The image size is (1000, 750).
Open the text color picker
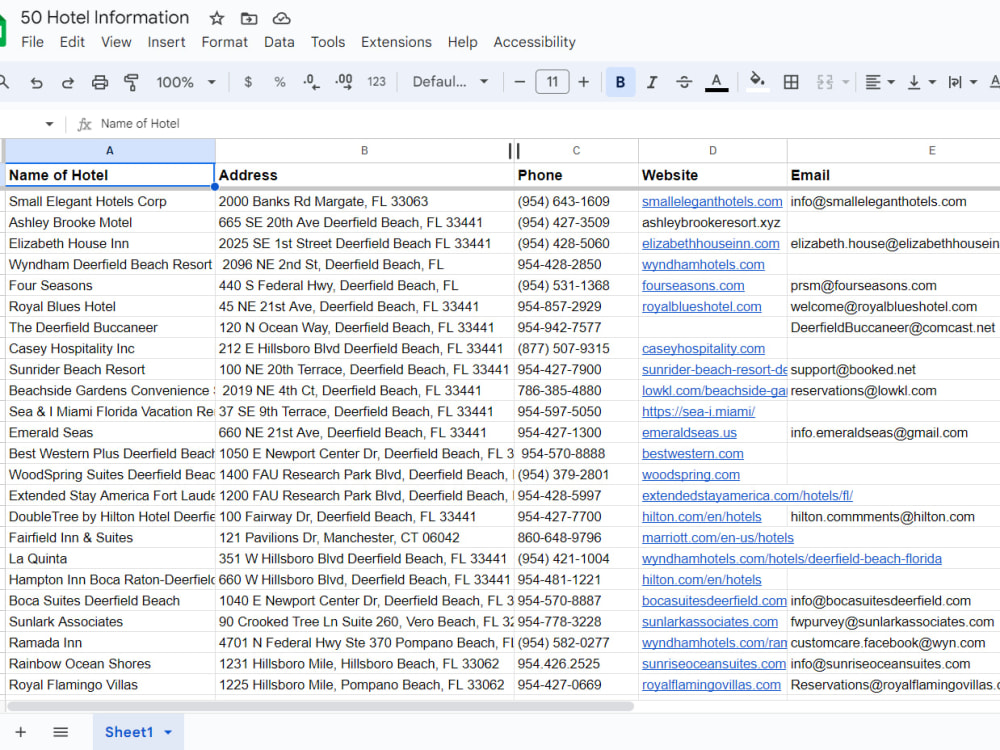tap(718, 81)
